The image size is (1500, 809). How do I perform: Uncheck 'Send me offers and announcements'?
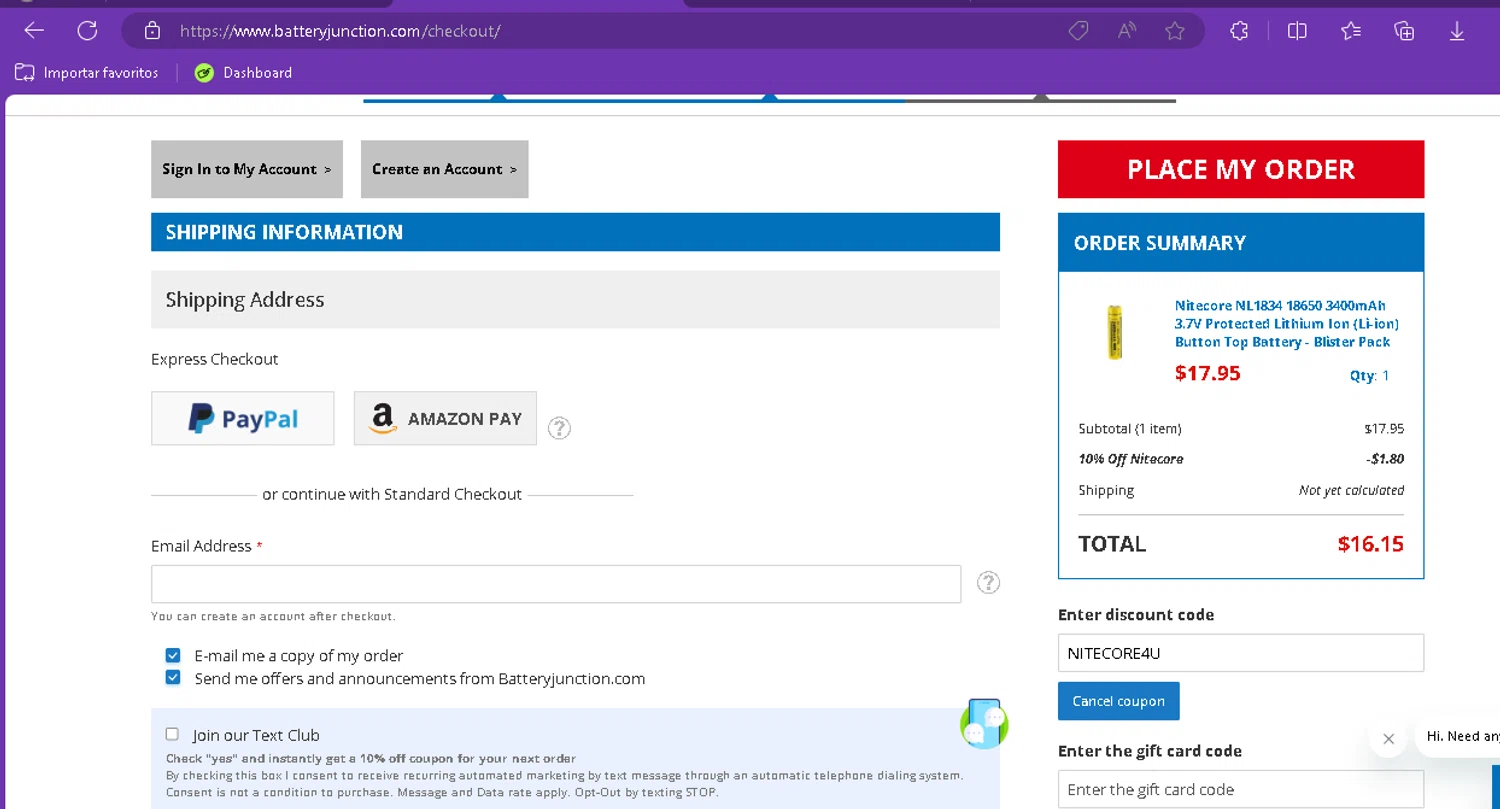click(173, 678)
